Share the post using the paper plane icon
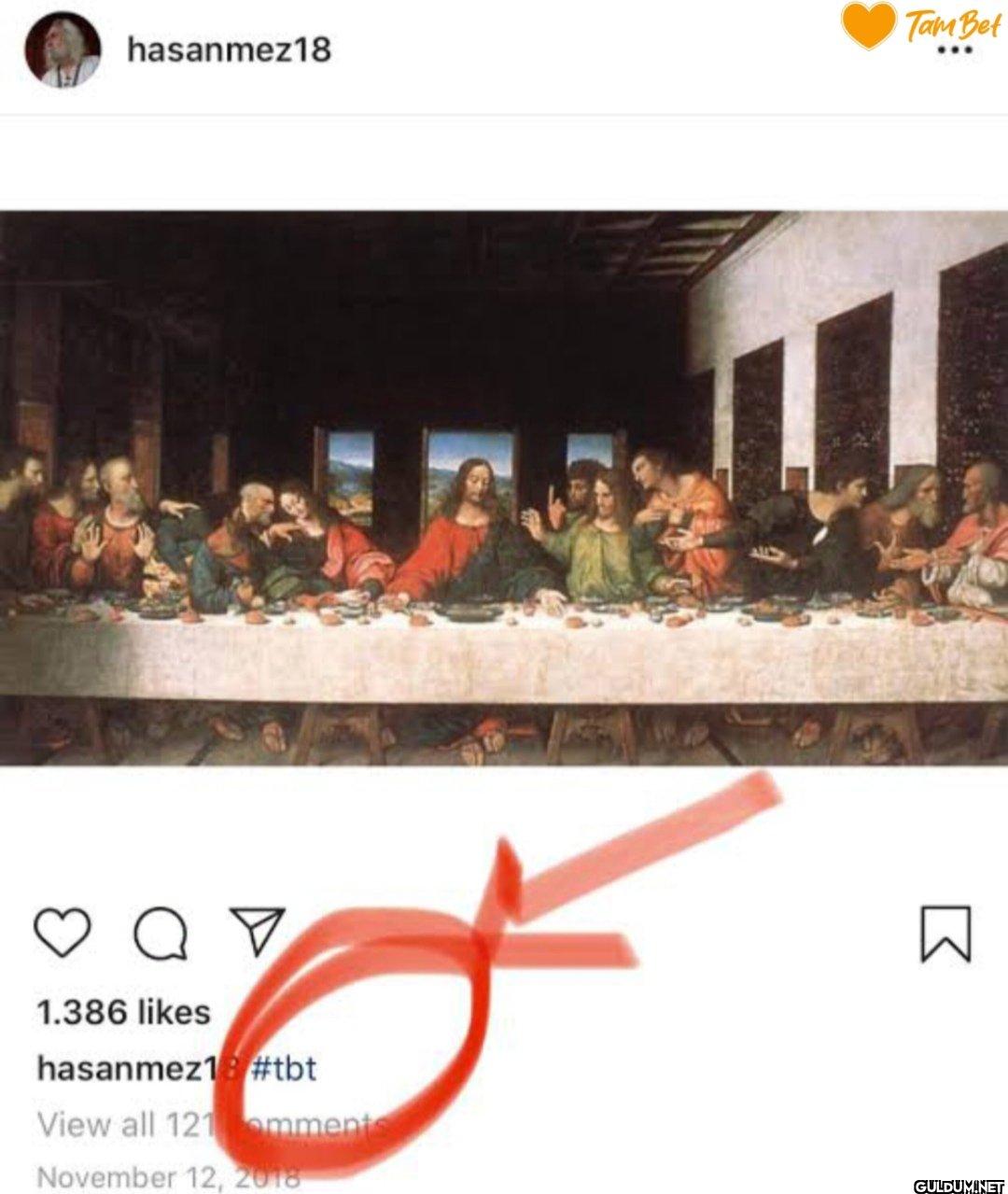 coord(257,931)
